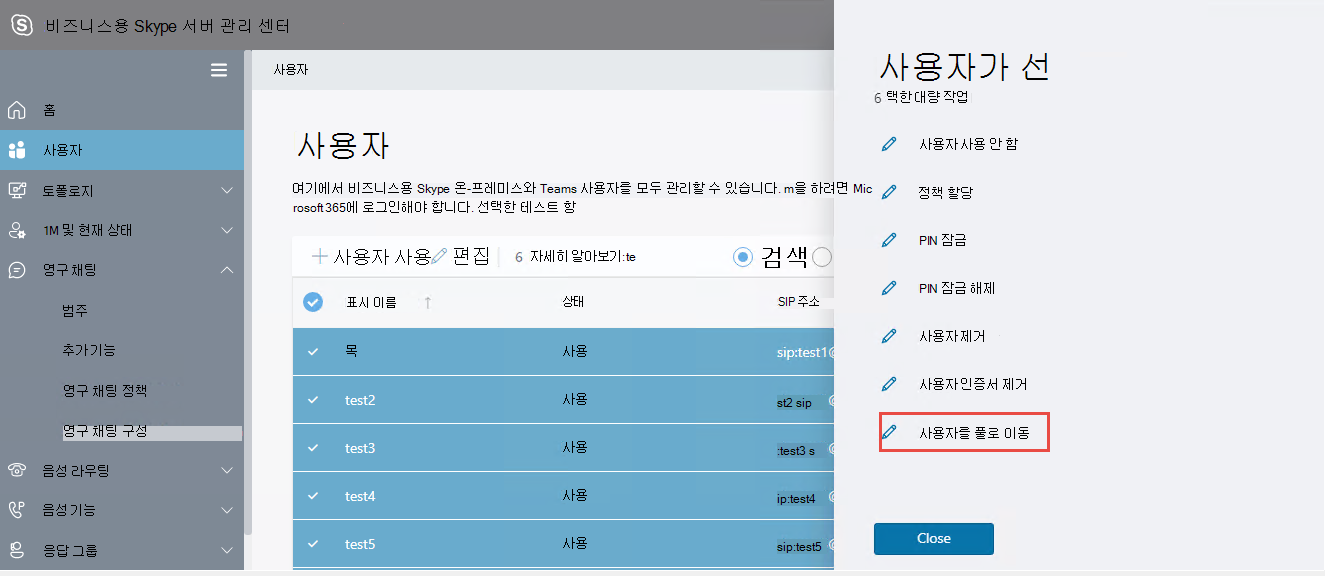The width and height of the screenshot is (1325, 576).
Task: Uncheck the row checkbox for test2
Action: pos(313,400)
